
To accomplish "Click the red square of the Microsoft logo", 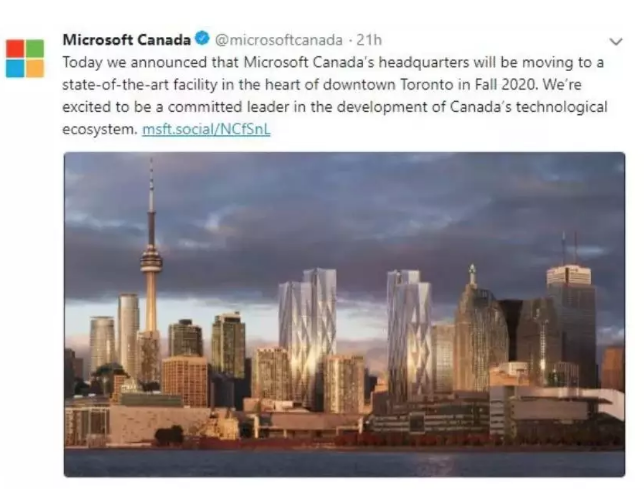I will tap(16, 50).
